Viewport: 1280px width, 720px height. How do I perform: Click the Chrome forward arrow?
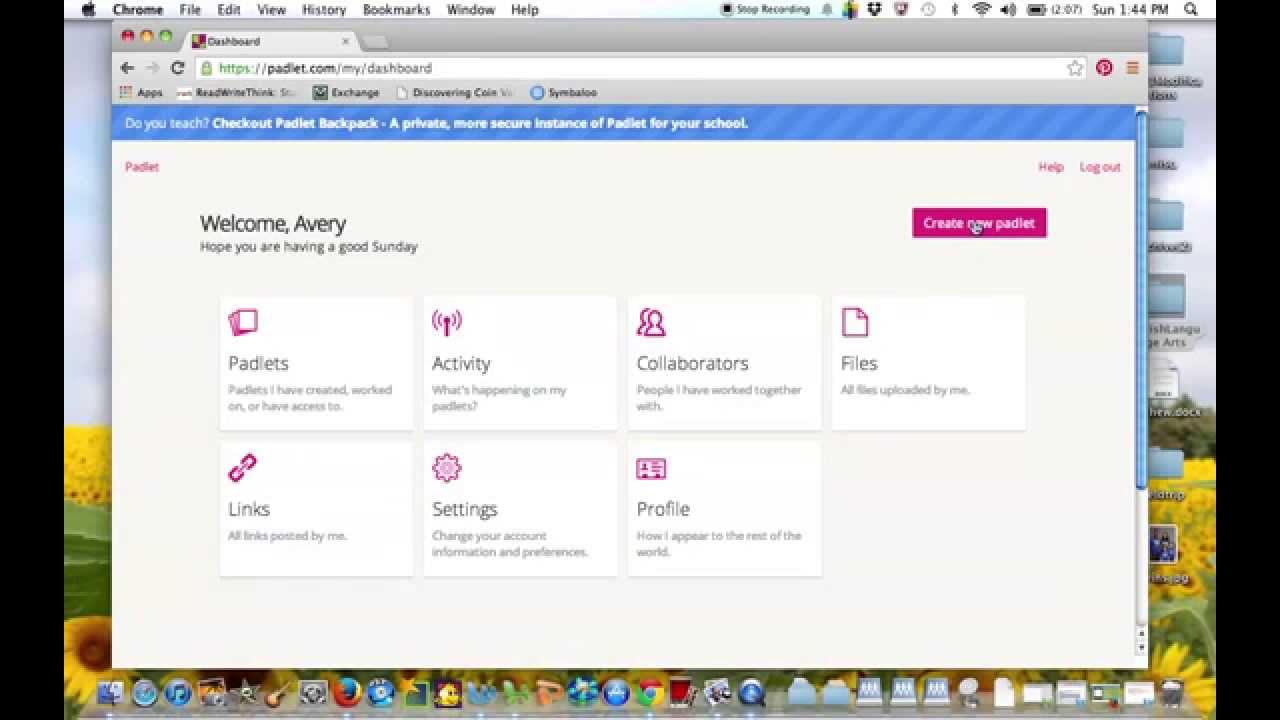[152, 68]
